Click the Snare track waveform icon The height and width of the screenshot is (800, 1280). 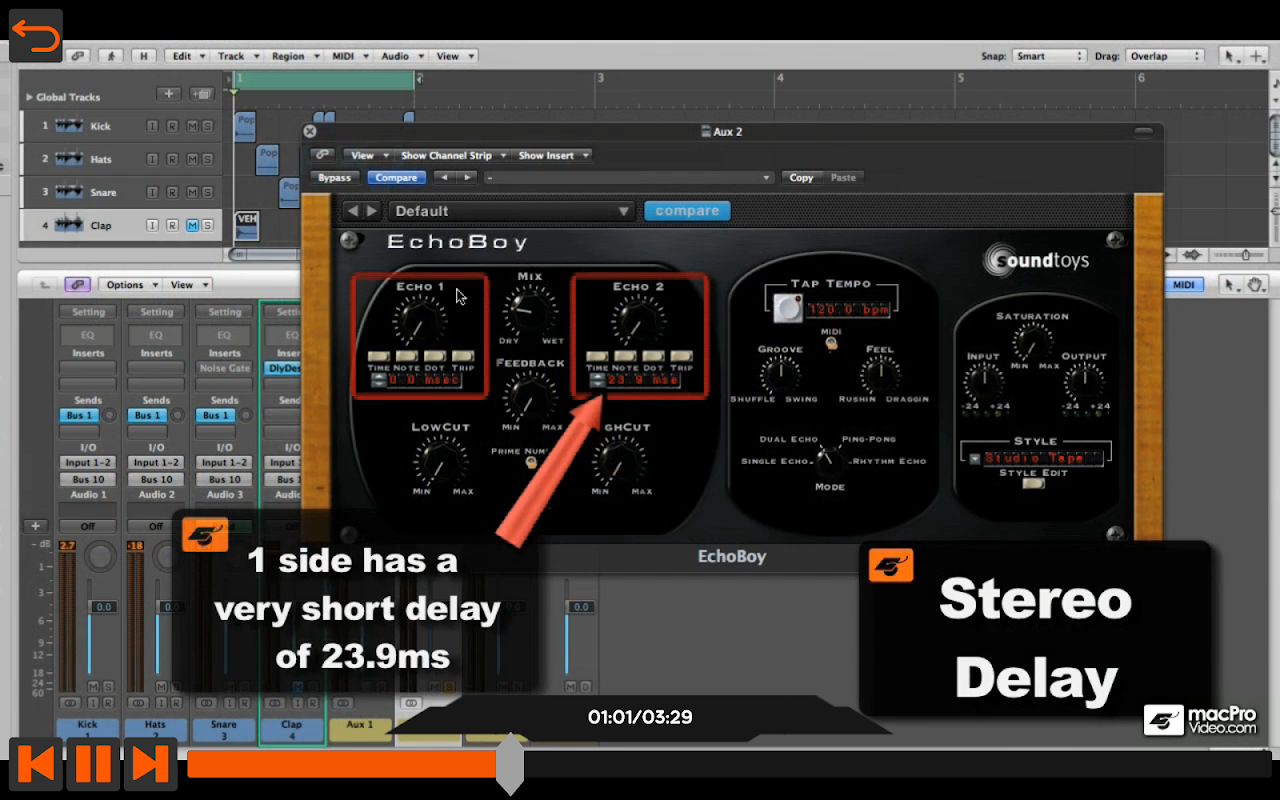coord(69,192)
